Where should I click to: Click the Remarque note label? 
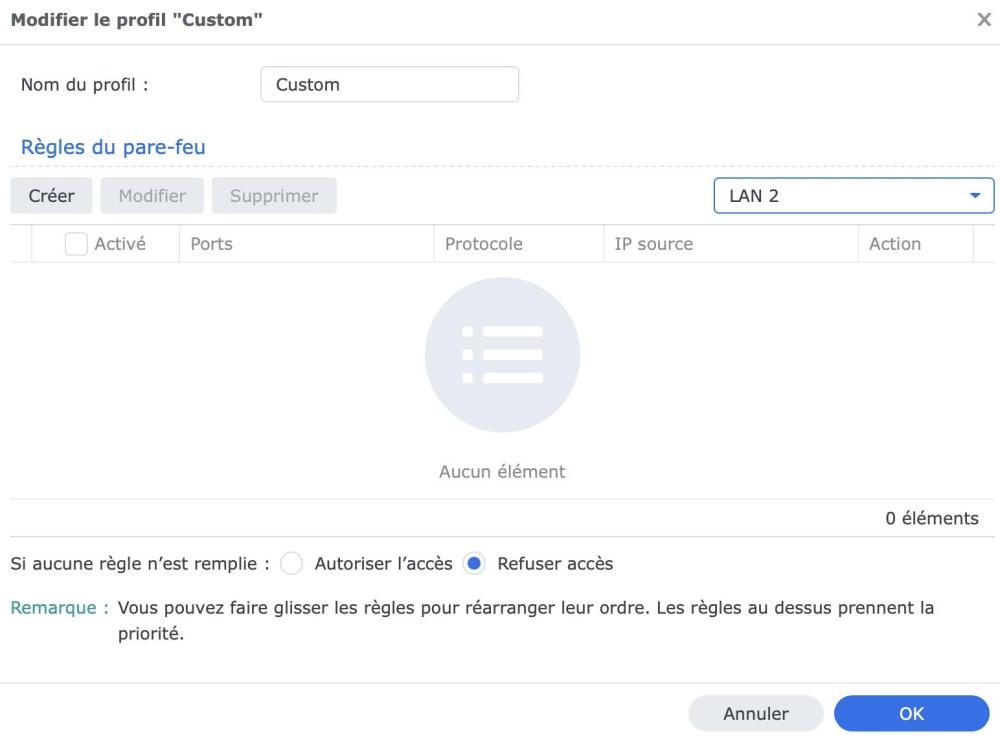pos(60,608)
